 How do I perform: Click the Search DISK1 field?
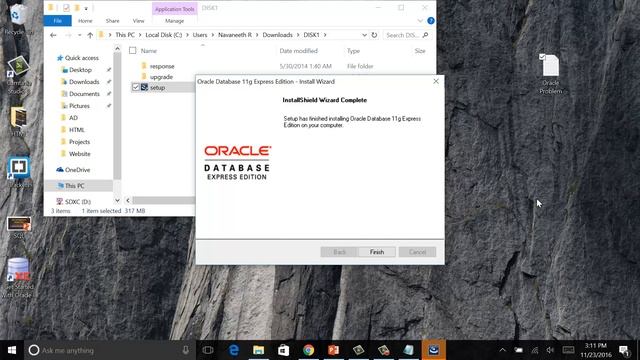click(407, 35)
